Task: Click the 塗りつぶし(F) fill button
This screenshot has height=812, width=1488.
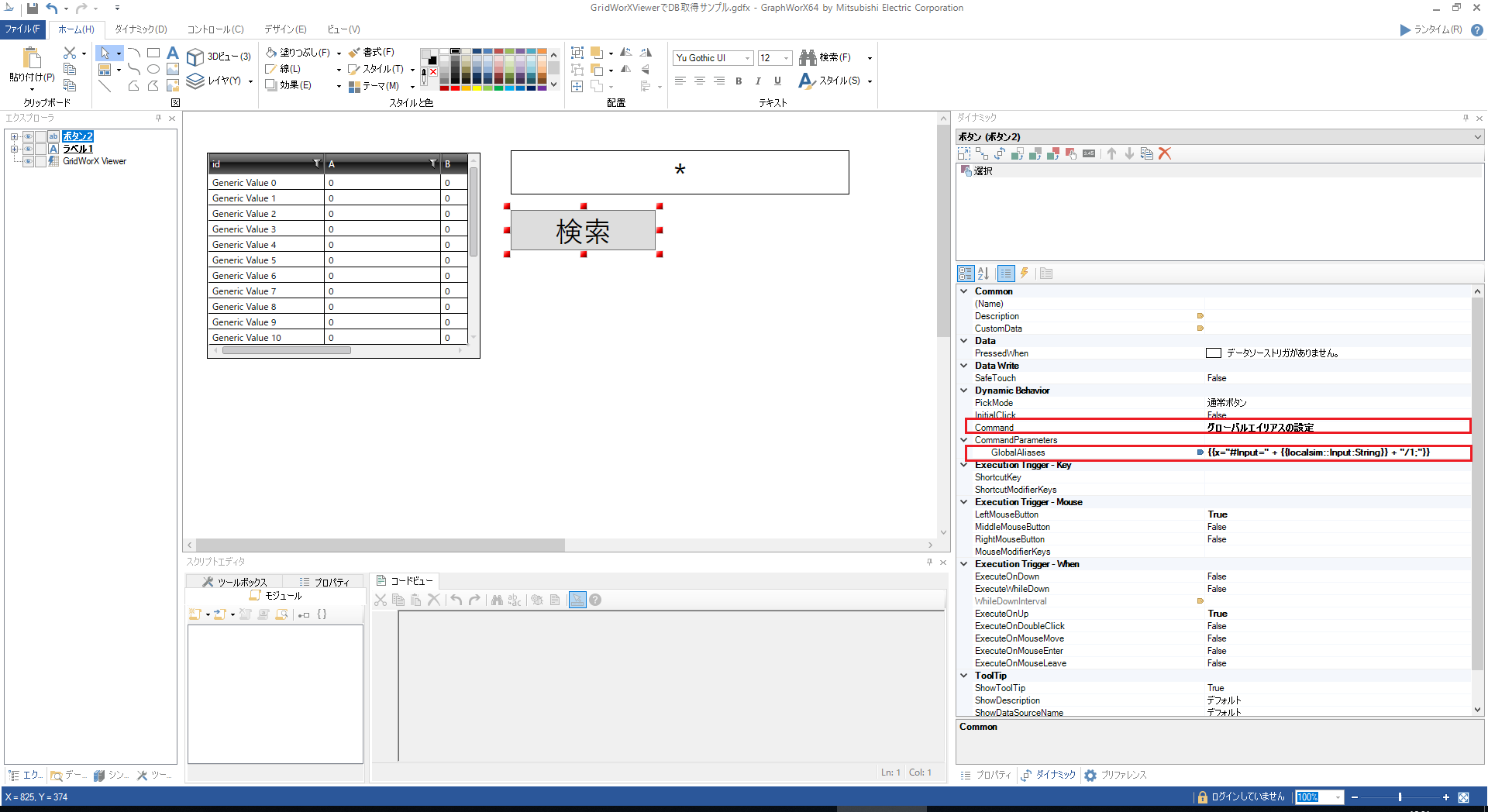Action: [x=298, y=53]
